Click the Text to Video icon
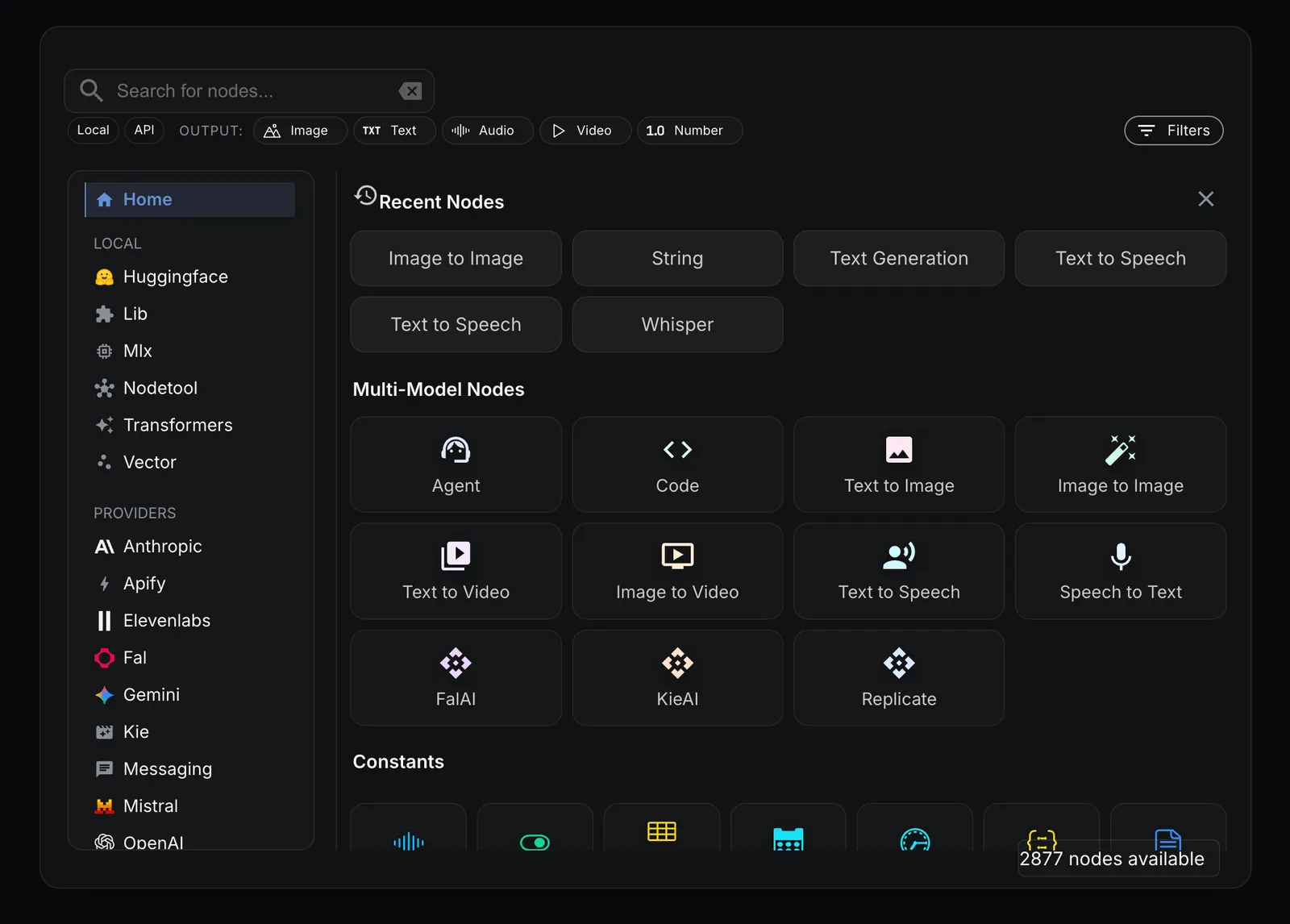The image size is (1290, 924). click(x=456, y=556)
